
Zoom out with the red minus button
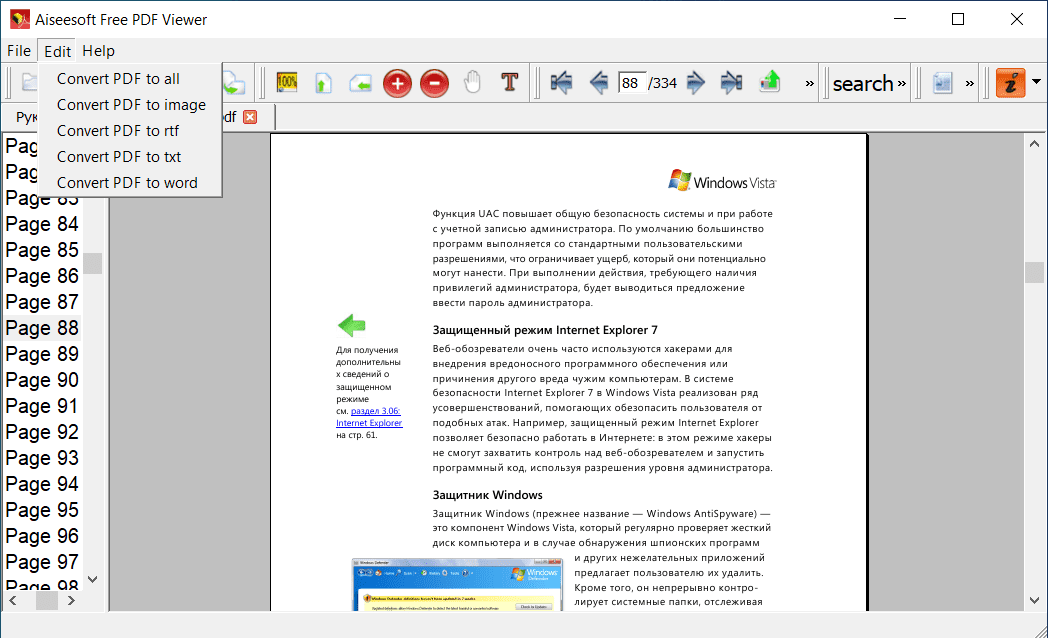click(434, 84)
